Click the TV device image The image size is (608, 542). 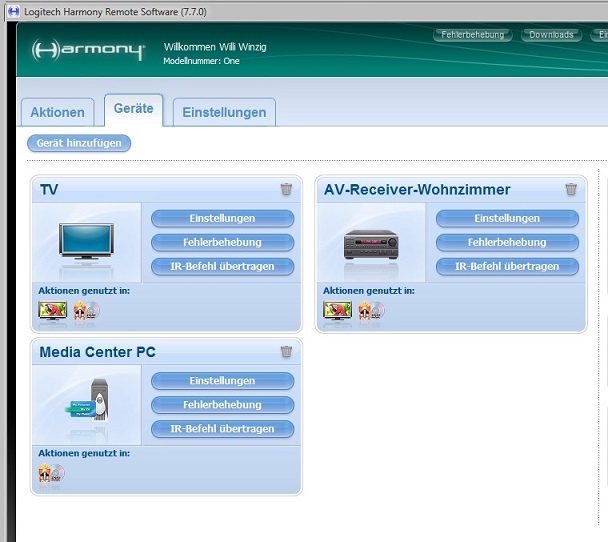(86, 243)
